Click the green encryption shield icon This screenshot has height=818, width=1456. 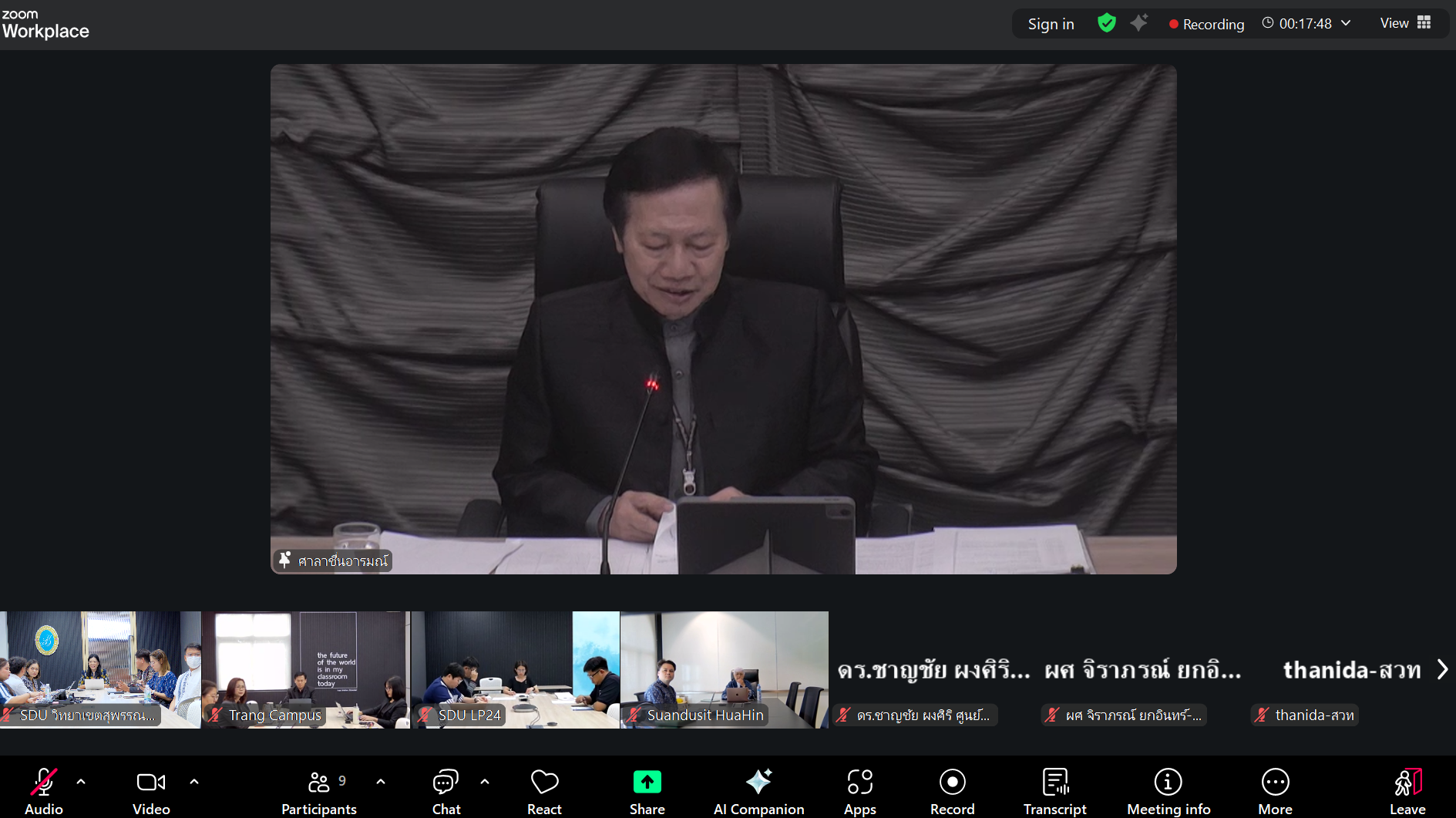(x=1106, y=23)
